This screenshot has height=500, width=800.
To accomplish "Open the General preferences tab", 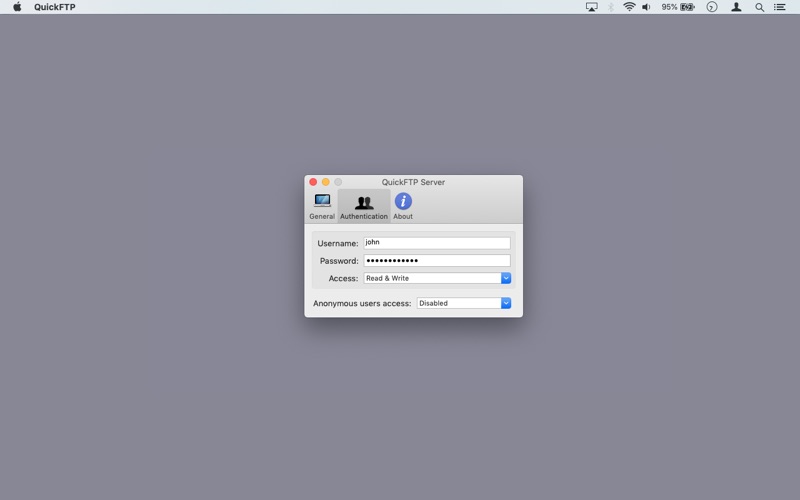I will coord(322,206).
